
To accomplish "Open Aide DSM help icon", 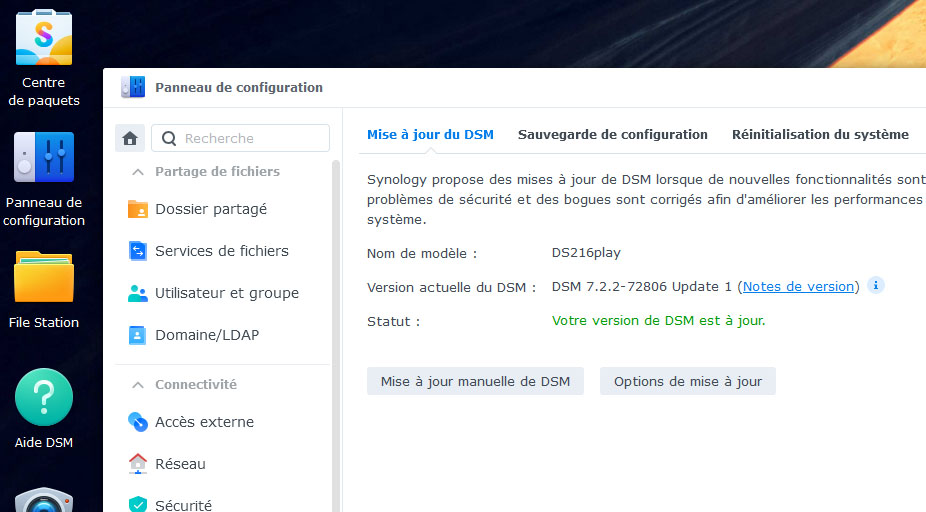I will pyautogui.click(x=43, y=398).
